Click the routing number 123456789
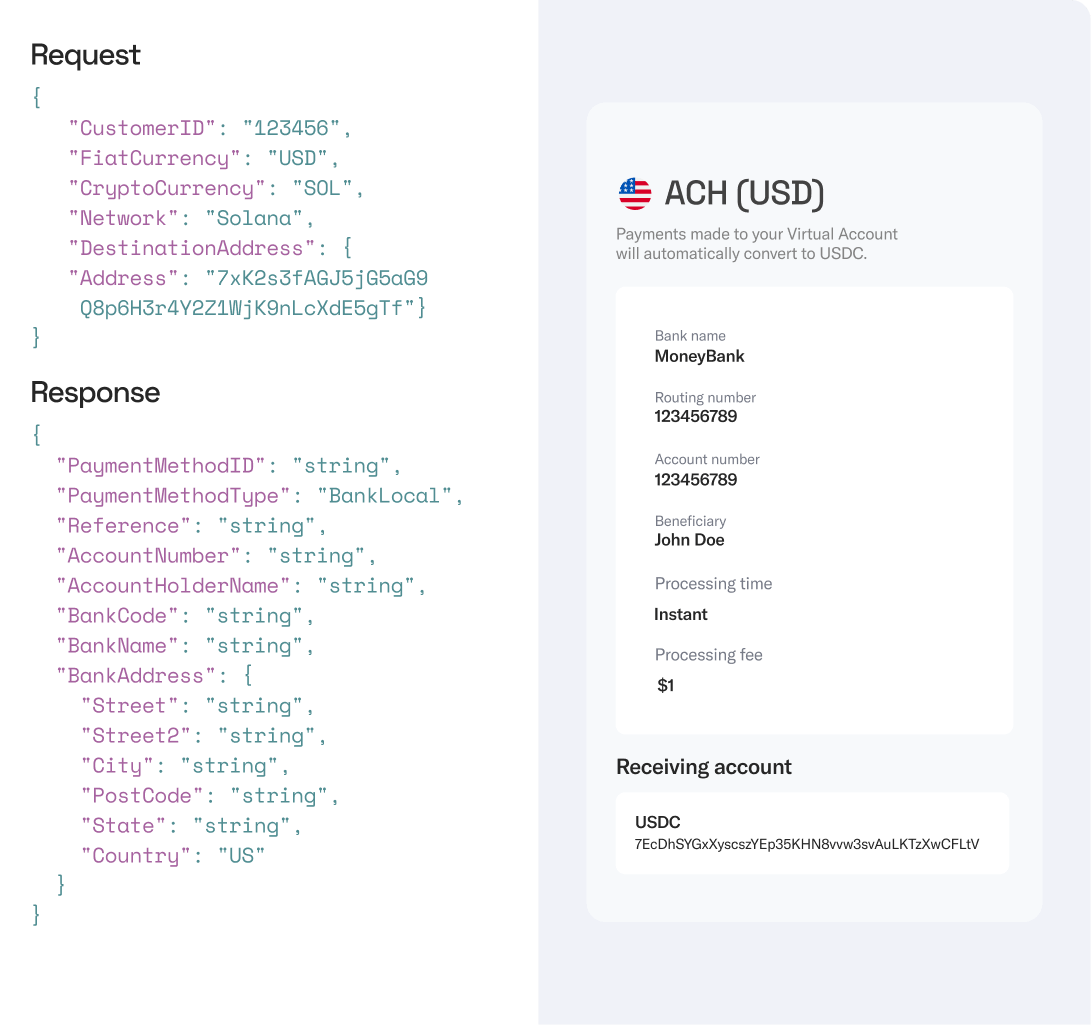 point(696,417)
